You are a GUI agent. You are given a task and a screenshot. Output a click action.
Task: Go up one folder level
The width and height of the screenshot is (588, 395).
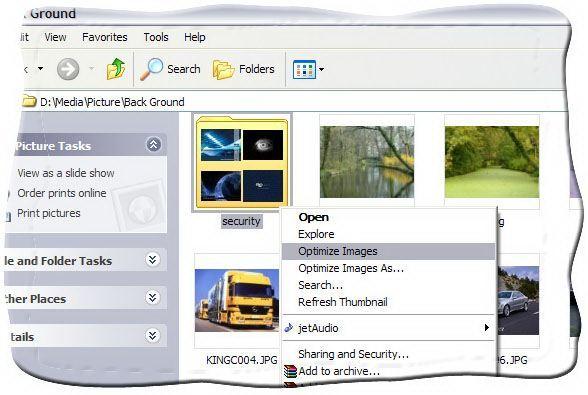tap(116, 69)
